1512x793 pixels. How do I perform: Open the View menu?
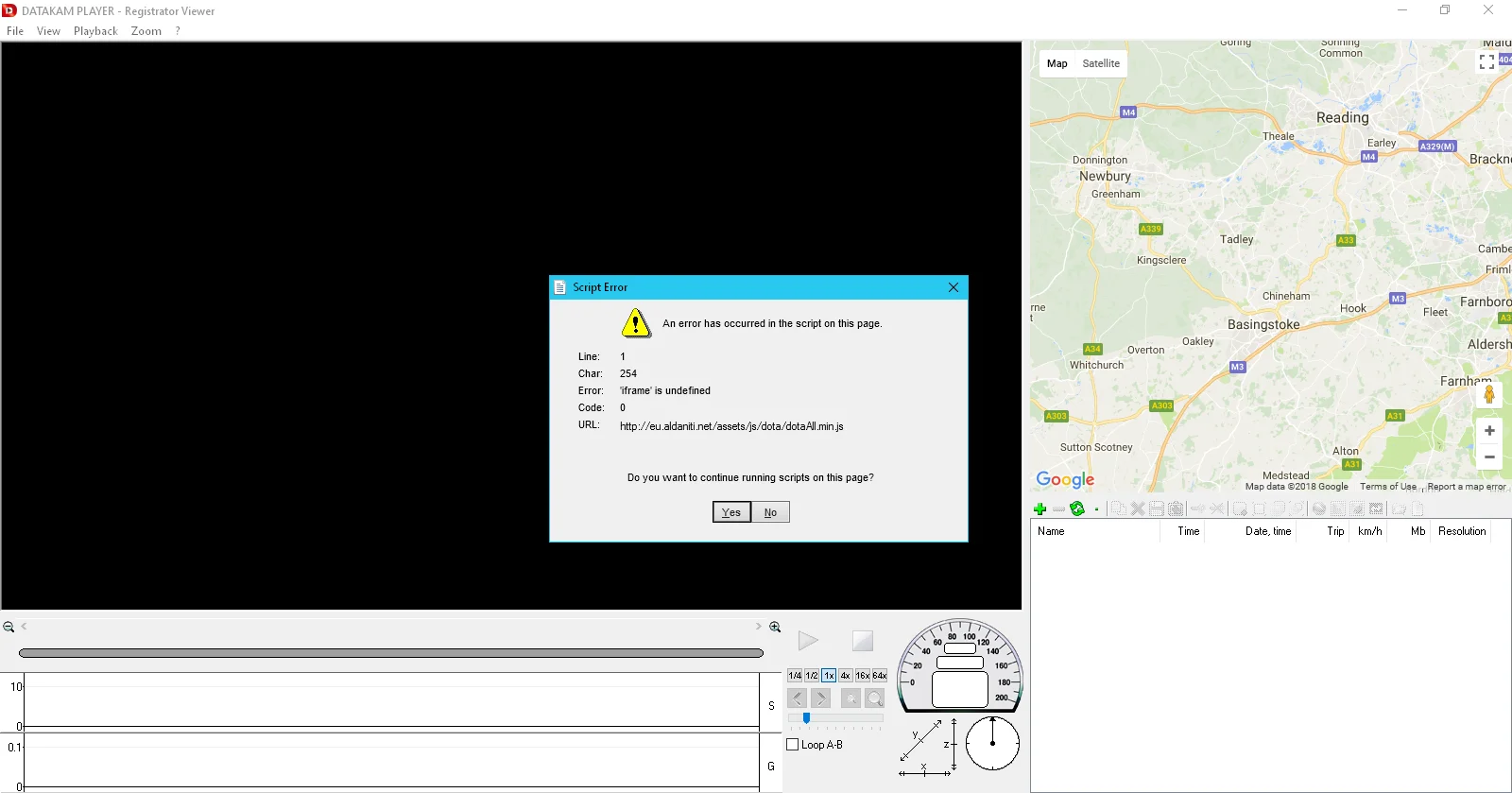point(48,31)
